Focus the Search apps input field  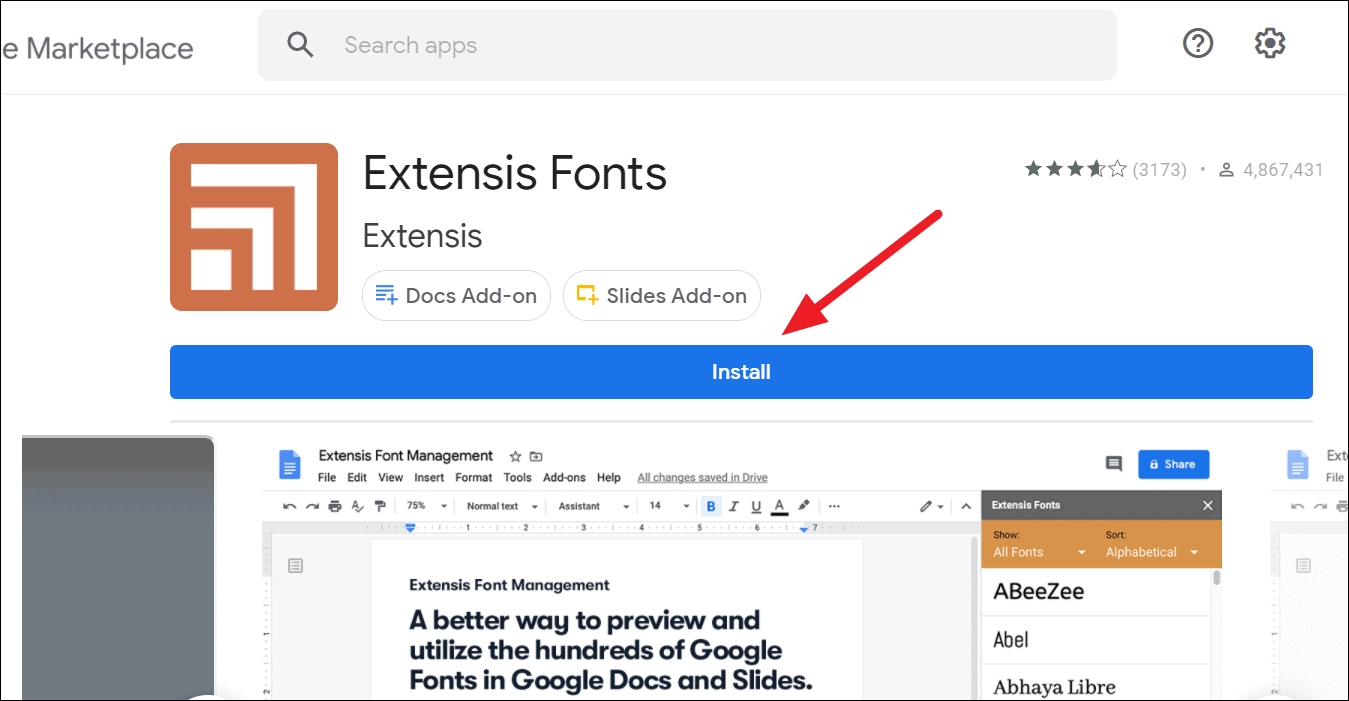pyautogui.click(x=687, y=45)
